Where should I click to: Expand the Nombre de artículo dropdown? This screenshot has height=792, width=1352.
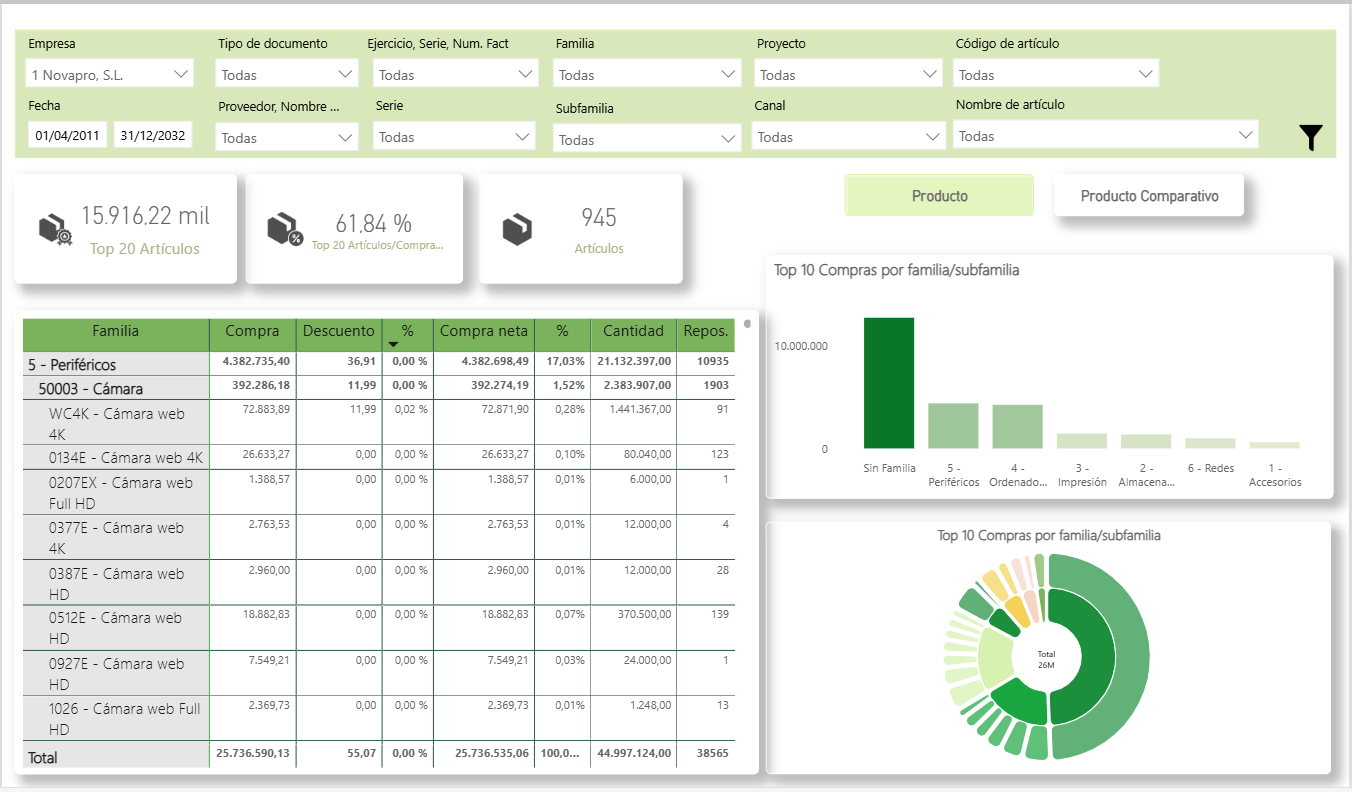tap(1105, 135)
